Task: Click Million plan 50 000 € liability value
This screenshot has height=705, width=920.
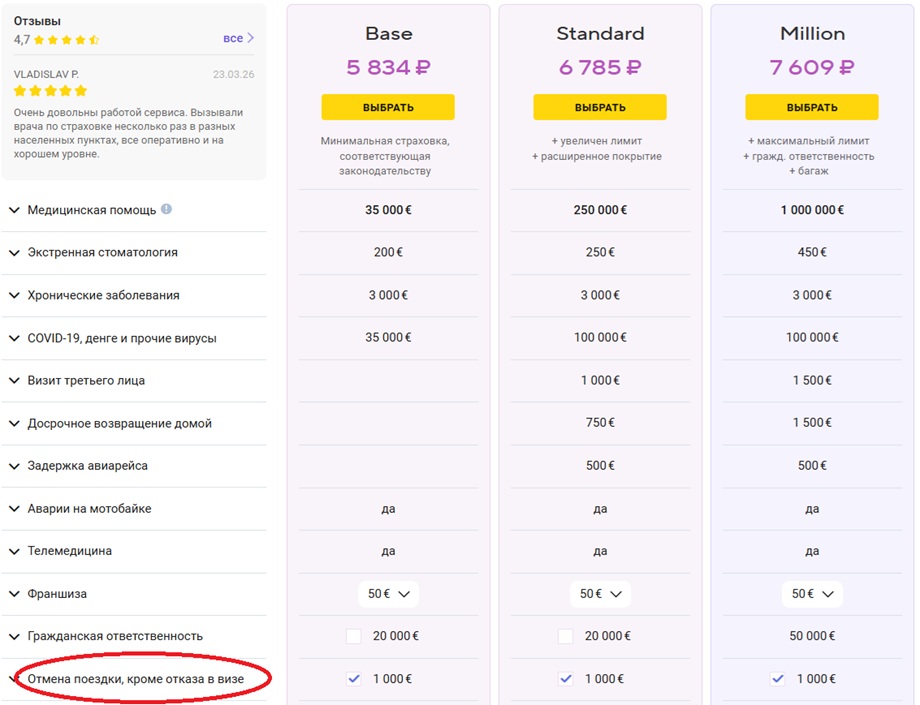Action: [x=812, y=636]
